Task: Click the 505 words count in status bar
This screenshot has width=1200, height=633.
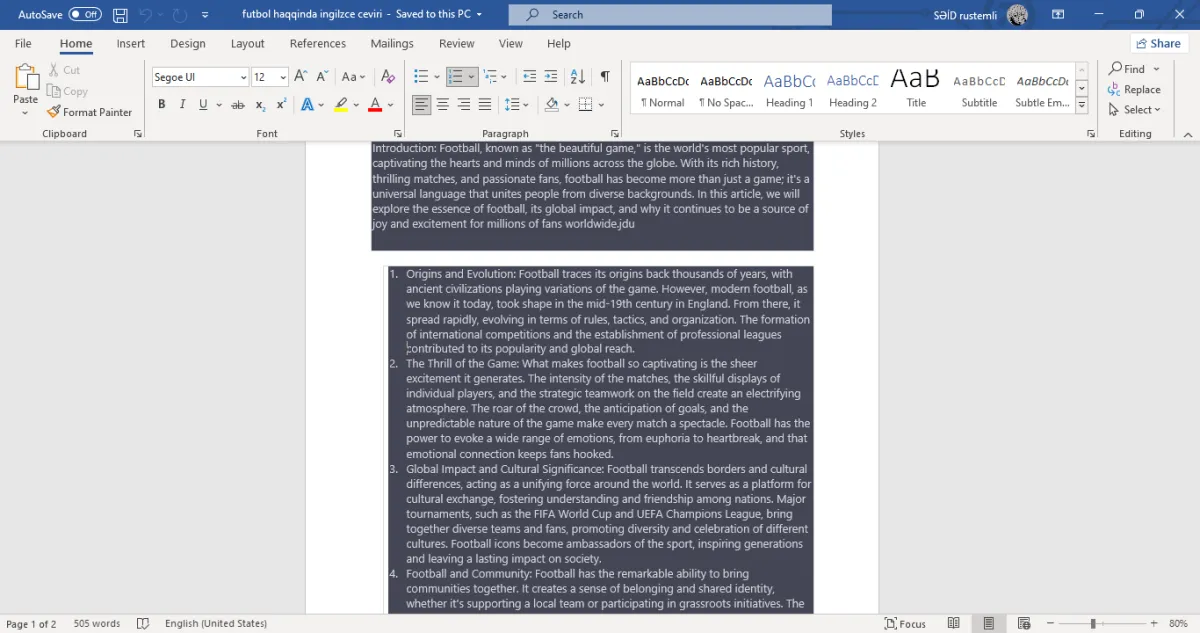Action: pyautogui.click(x=97, y=624)
